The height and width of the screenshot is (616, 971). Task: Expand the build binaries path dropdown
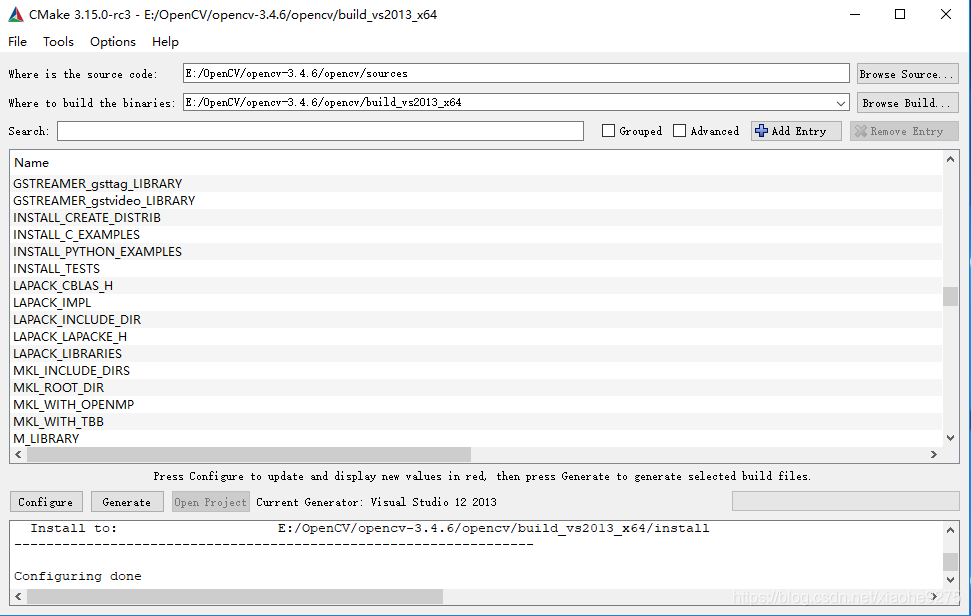click(x=840, y=103)
